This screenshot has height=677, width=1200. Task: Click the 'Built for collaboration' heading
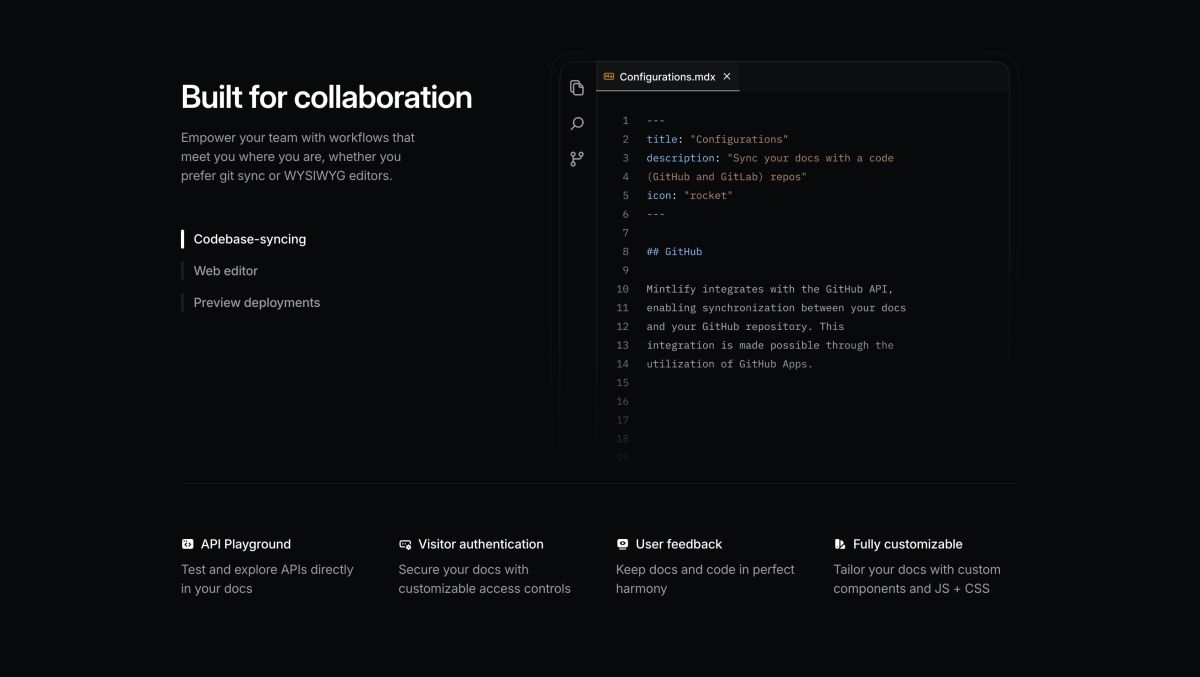point(326,97)
